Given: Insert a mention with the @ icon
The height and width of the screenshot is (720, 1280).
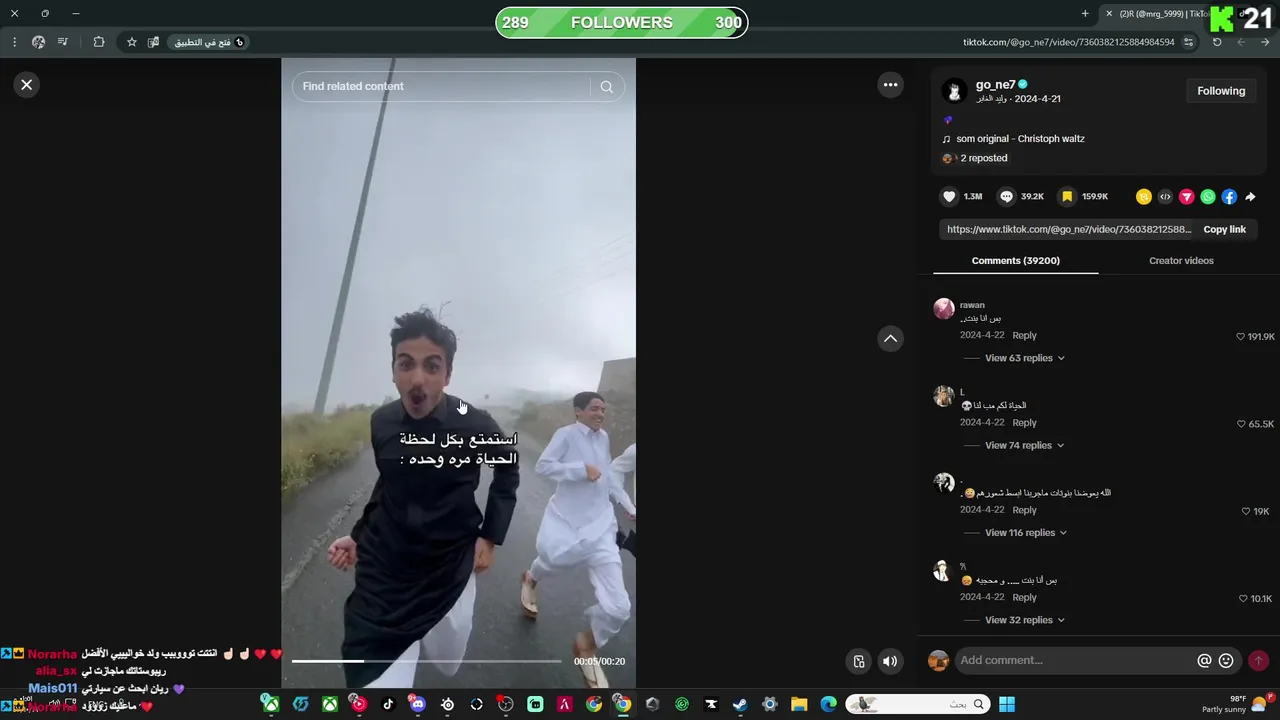Looking at the screenshot, I should pos(1204,661).
